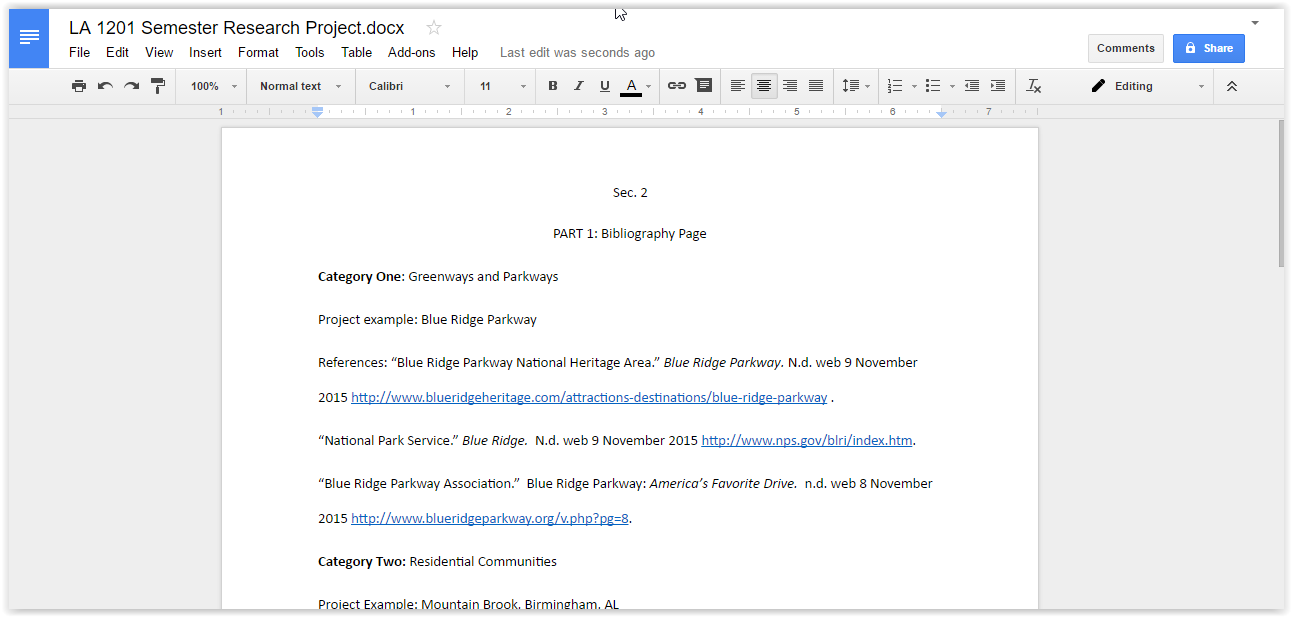
Task: Open the blueridgeheritage.com link
Action: point(589,397)
